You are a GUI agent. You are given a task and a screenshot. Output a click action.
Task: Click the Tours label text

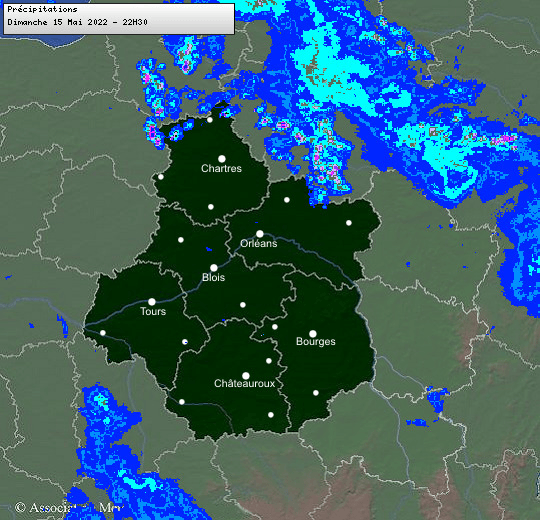pyautogui.click(x=153, y=311)
